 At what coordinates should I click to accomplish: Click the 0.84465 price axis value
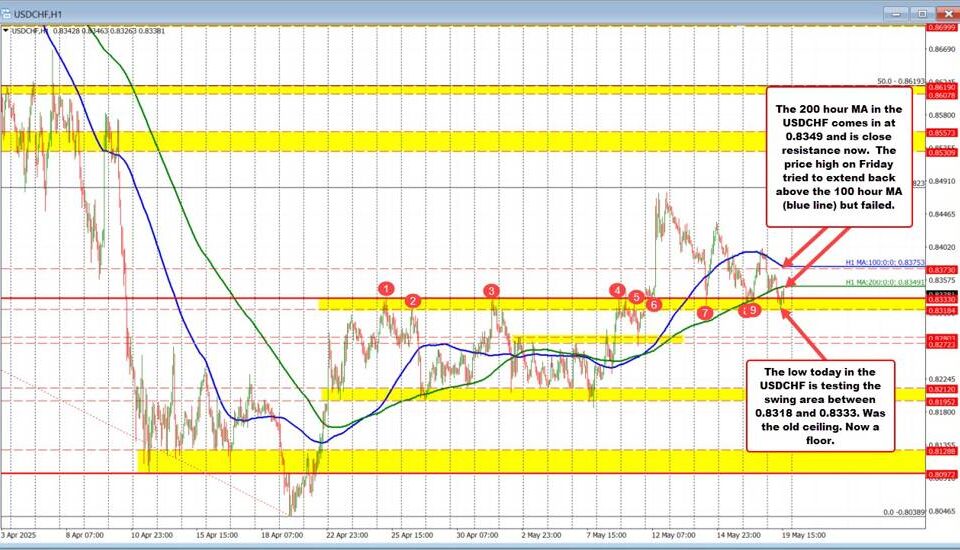click(x=942, y=214)
